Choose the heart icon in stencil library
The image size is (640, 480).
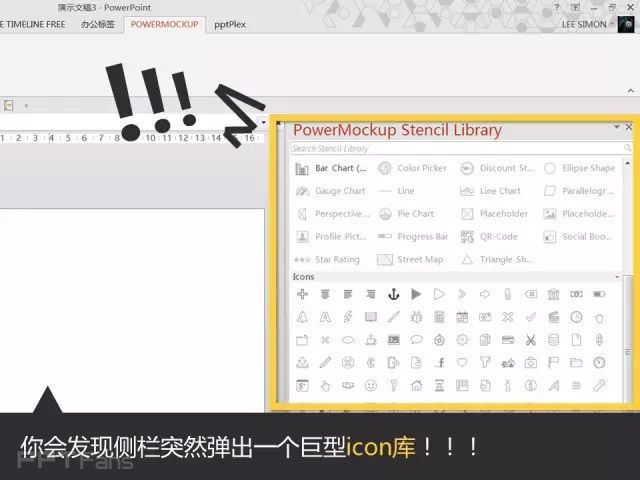tap(462, 363)
